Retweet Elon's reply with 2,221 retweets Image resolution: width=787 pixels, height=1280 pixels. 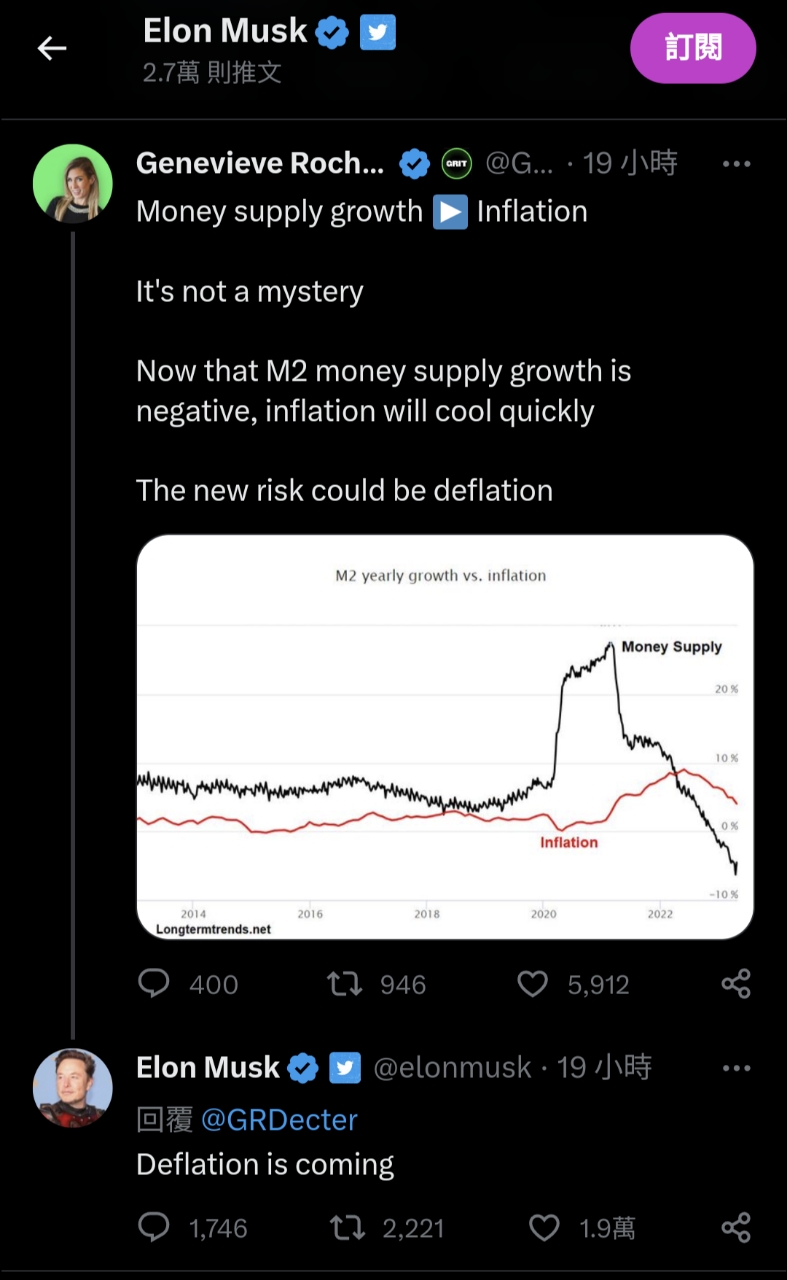tap(347, 1227)
